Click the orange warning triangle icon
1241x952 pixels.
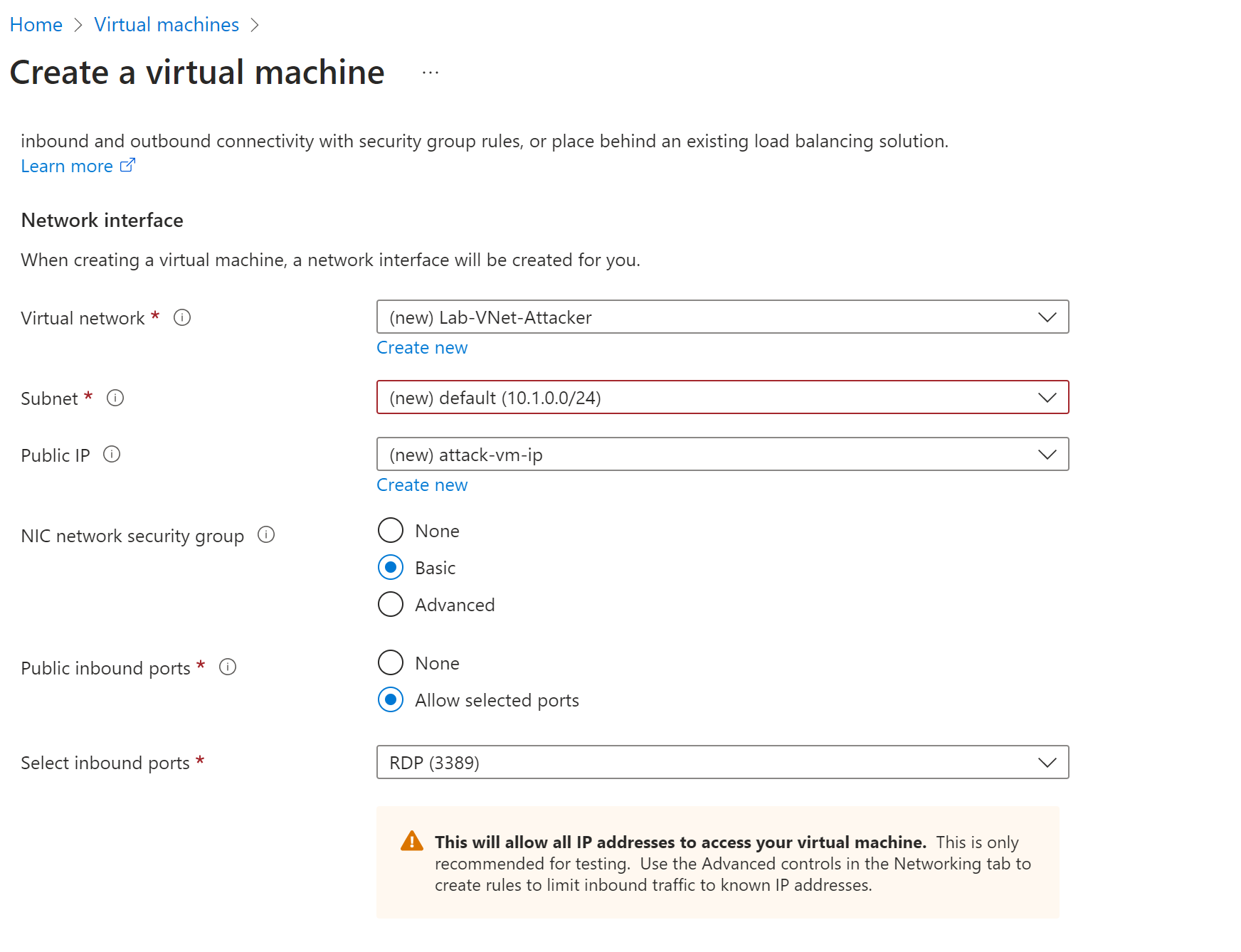411,842
